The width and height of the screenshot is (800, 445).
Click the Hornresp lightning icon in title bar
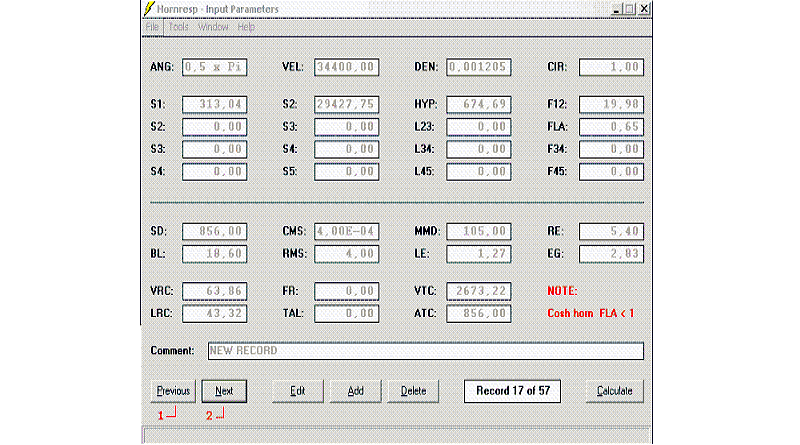tap(148, 9)
